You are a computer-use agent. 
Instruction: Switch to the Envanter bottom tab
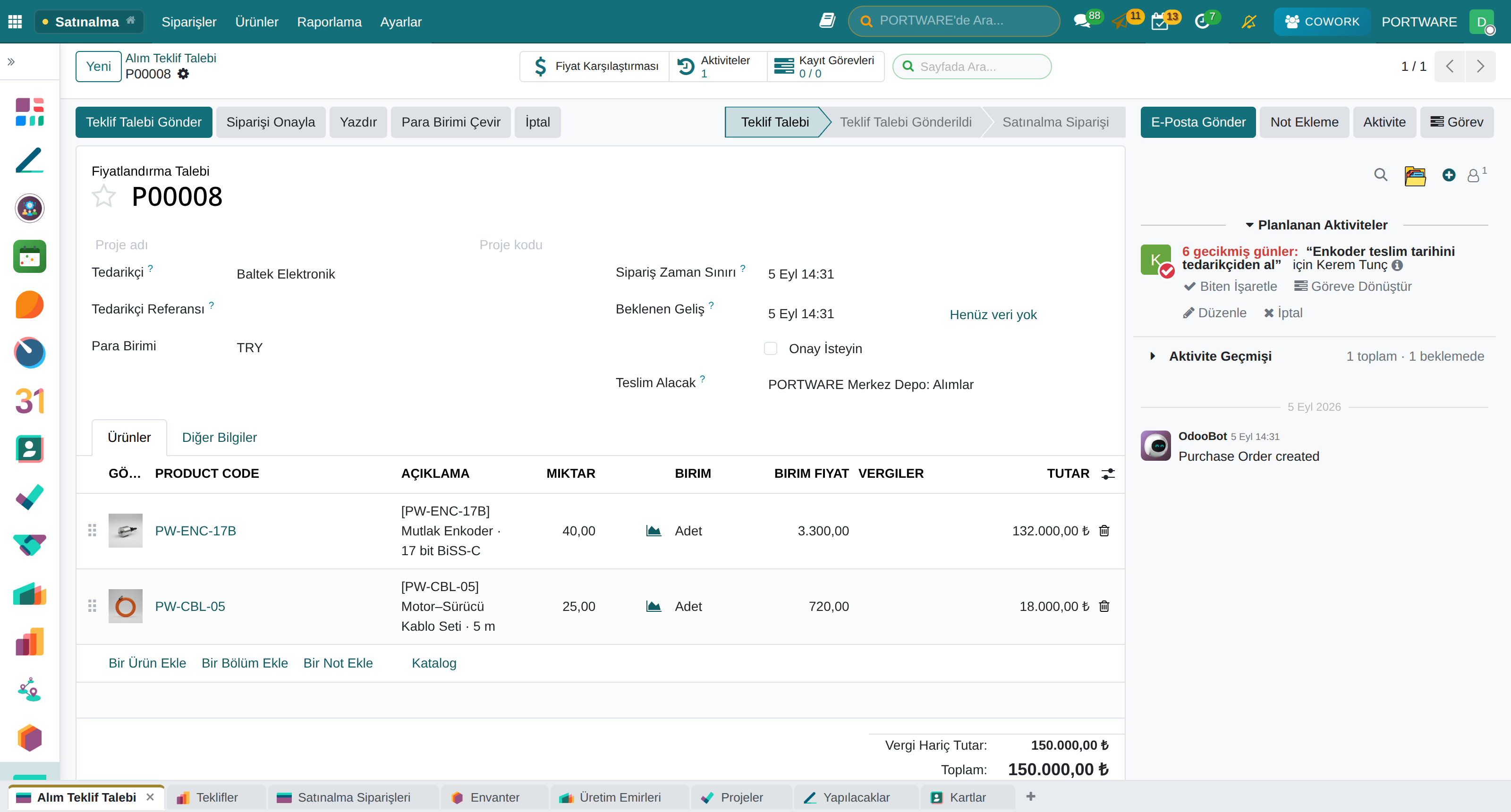click(495, 797)
